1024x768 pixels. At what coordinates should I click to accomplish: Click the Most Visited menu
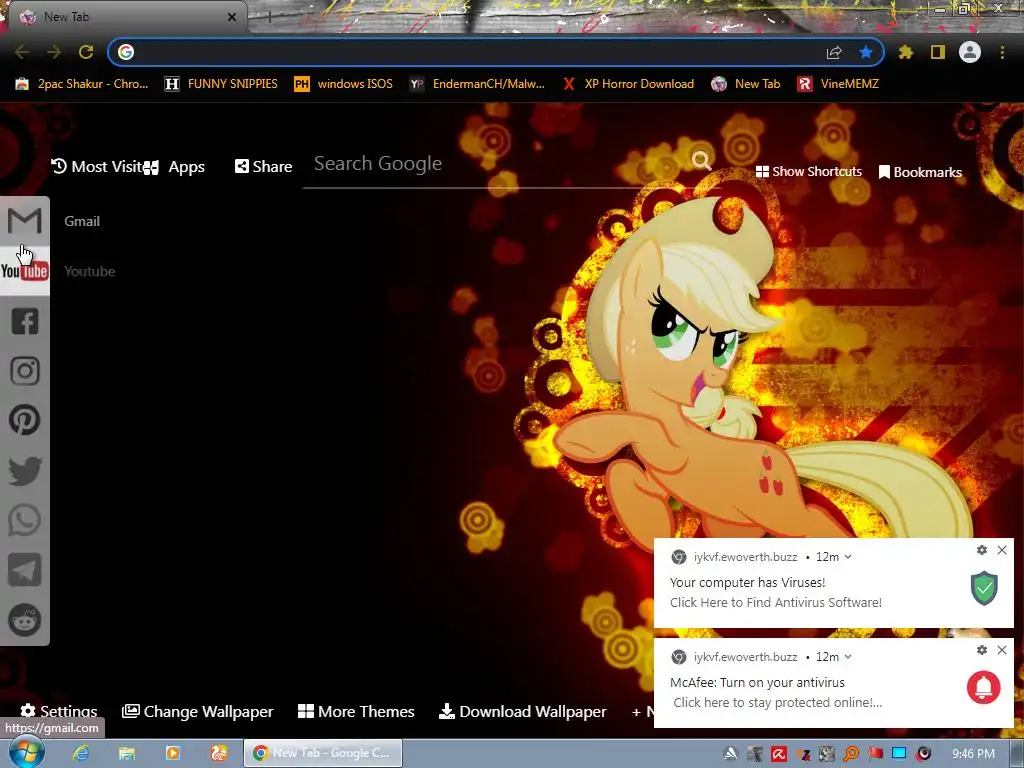click(97, 167)
